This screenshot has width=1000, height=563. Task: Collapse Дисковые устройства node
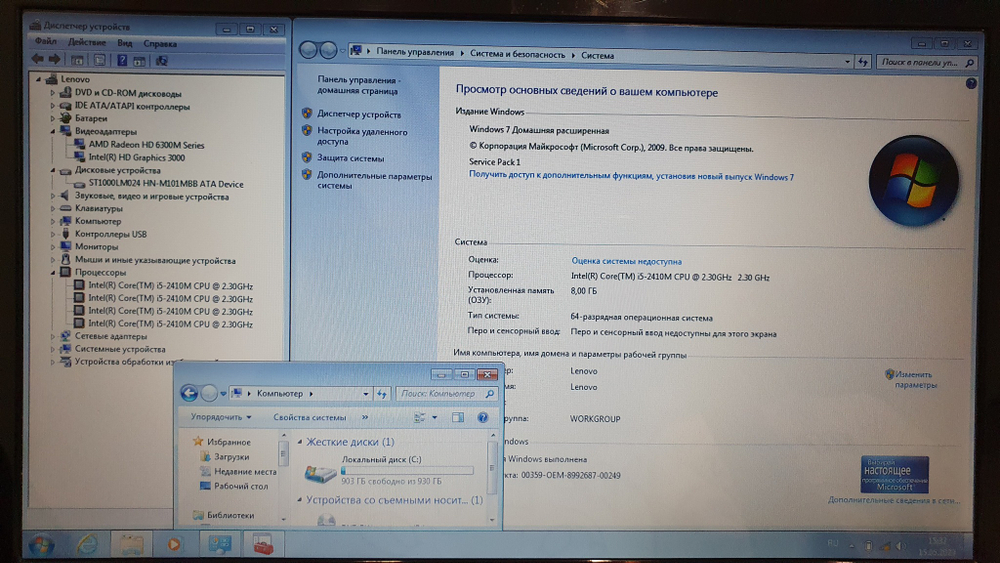point(53,170)
